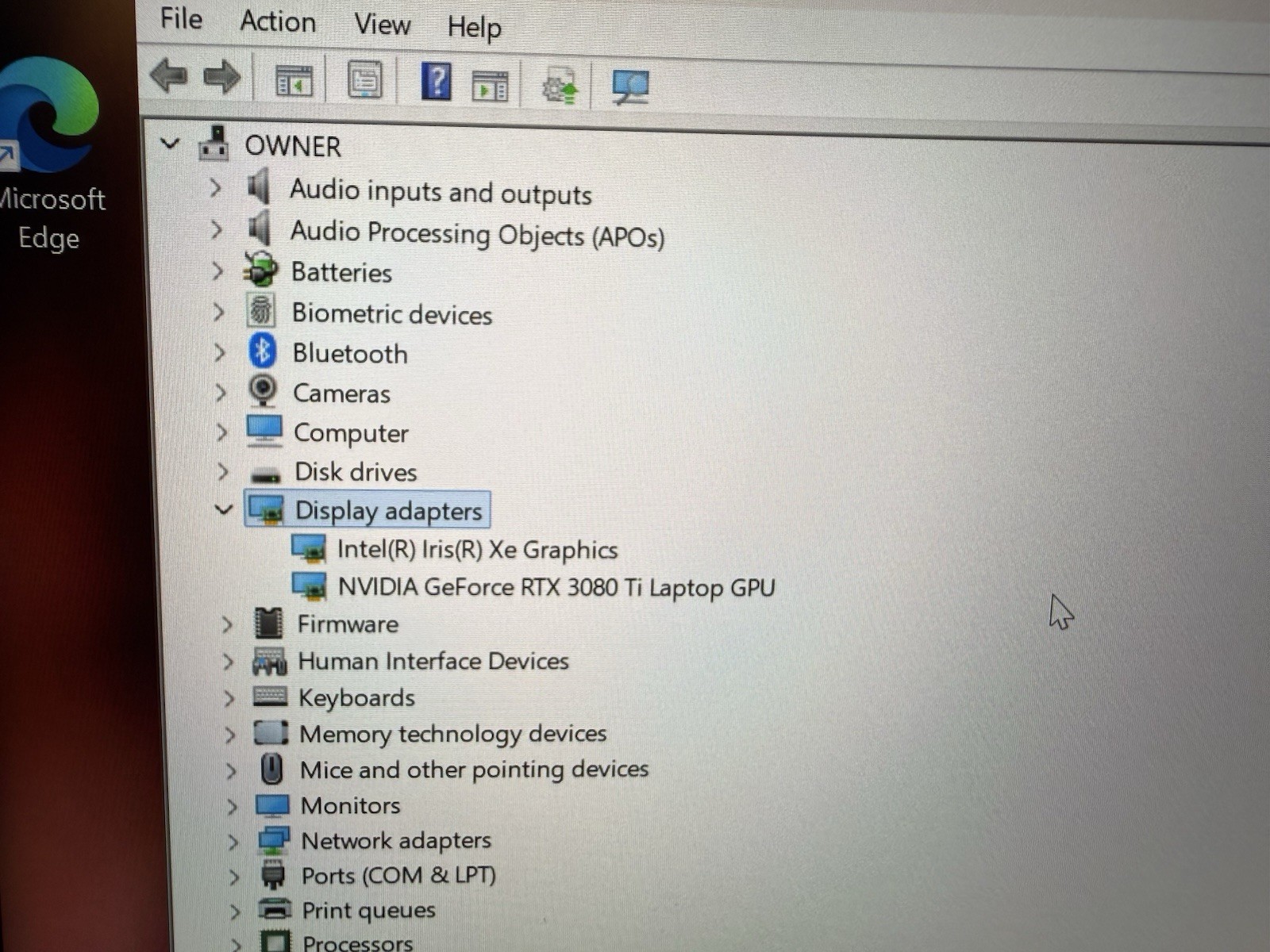This screenshot has width=1270, height=952.
Task: Click the Display adapters icon
Action: 266,509
